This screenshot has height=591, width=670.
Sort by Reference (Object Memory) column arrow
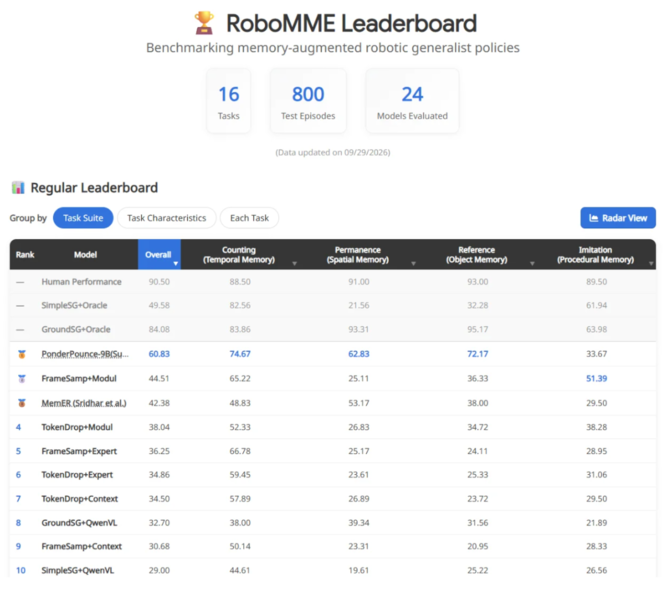532,264
